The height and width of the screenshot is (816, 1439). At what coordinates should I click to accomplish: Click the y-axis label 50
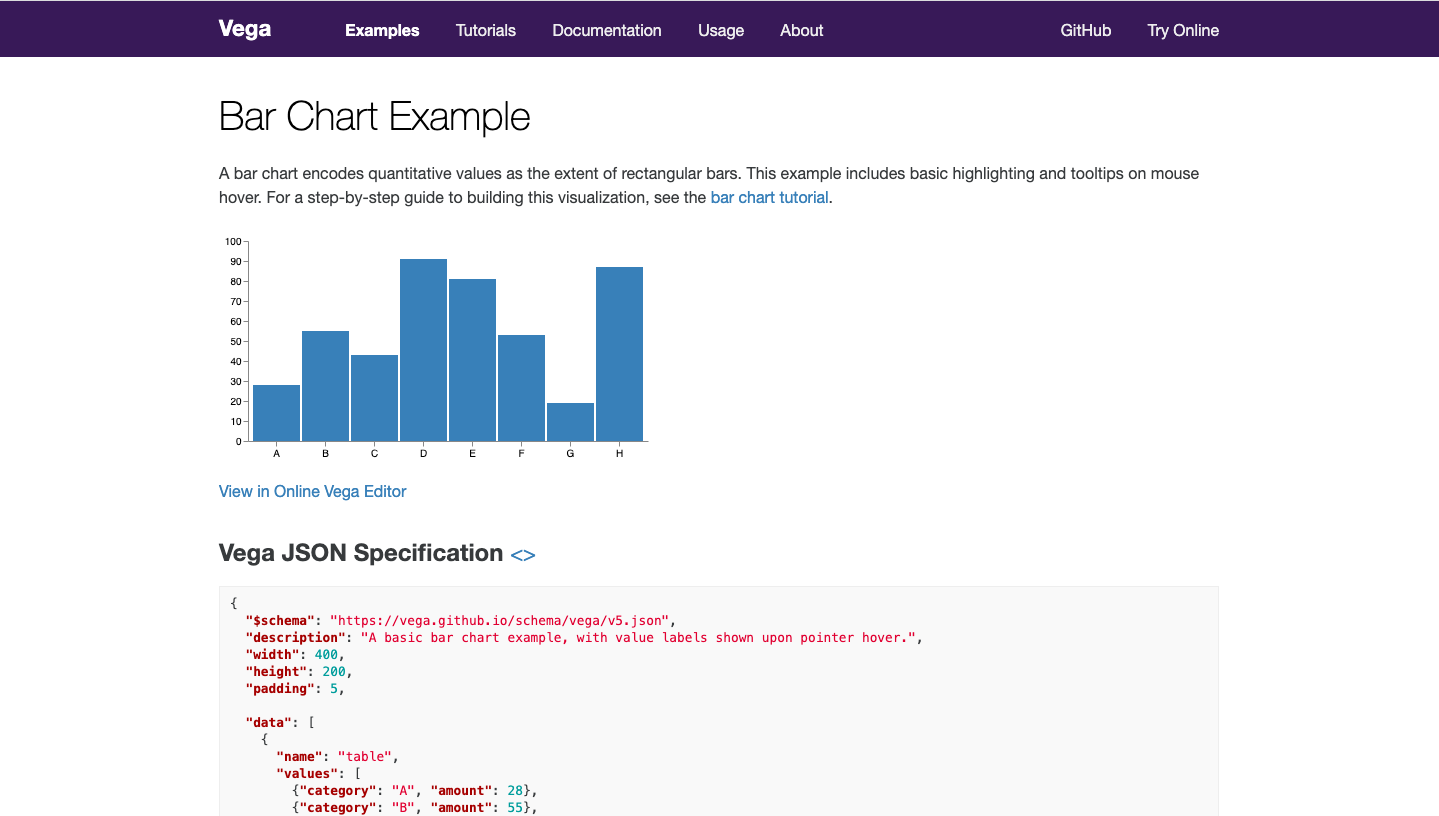click(x=236, y=341)
